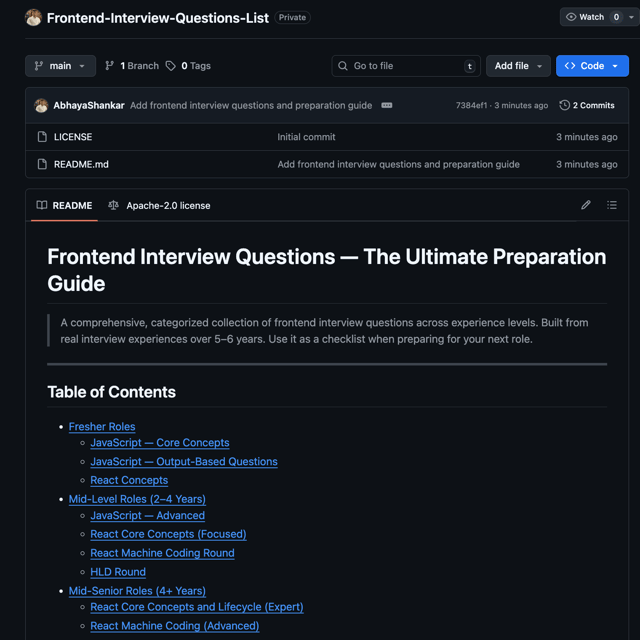
Task: Click the commit message ellipsis icon
Action: [x=387, y=105]
